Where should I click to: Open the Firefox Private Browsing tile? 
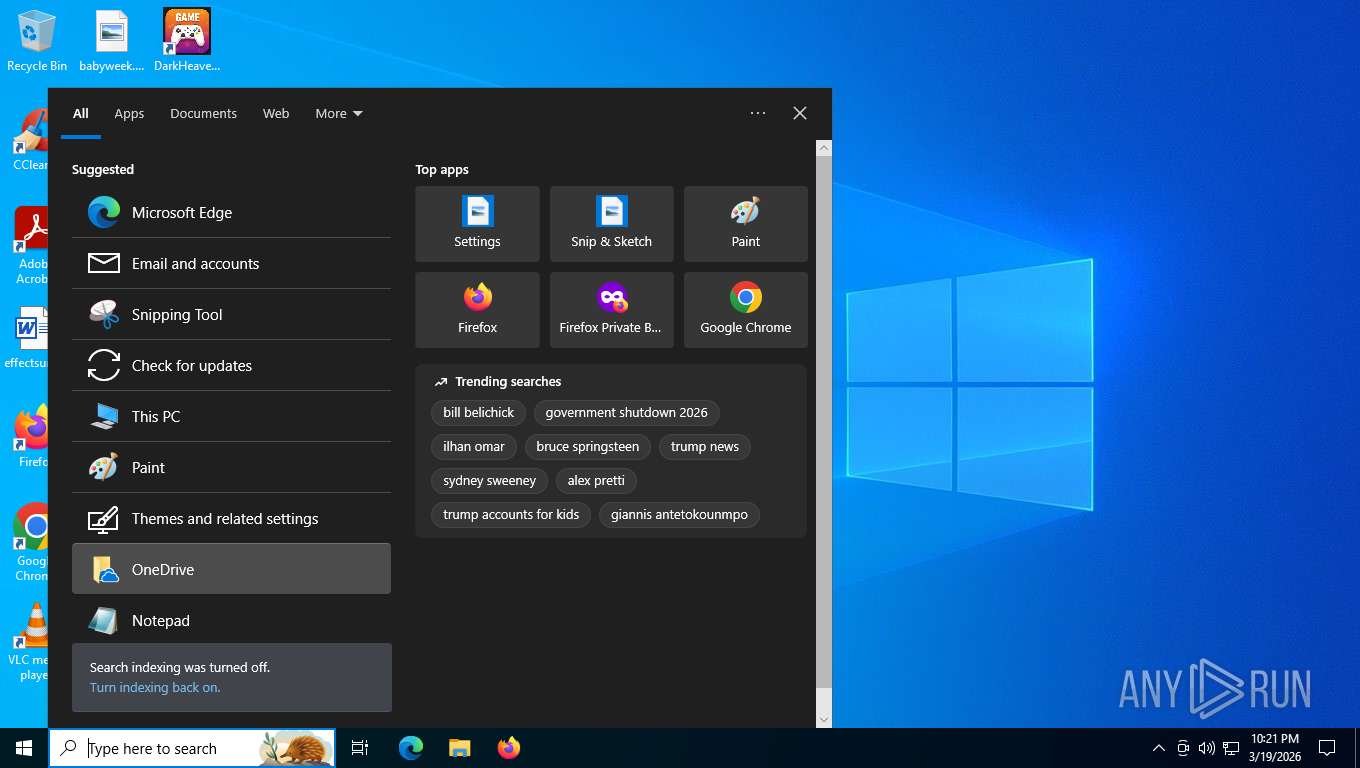coord(611,310)
